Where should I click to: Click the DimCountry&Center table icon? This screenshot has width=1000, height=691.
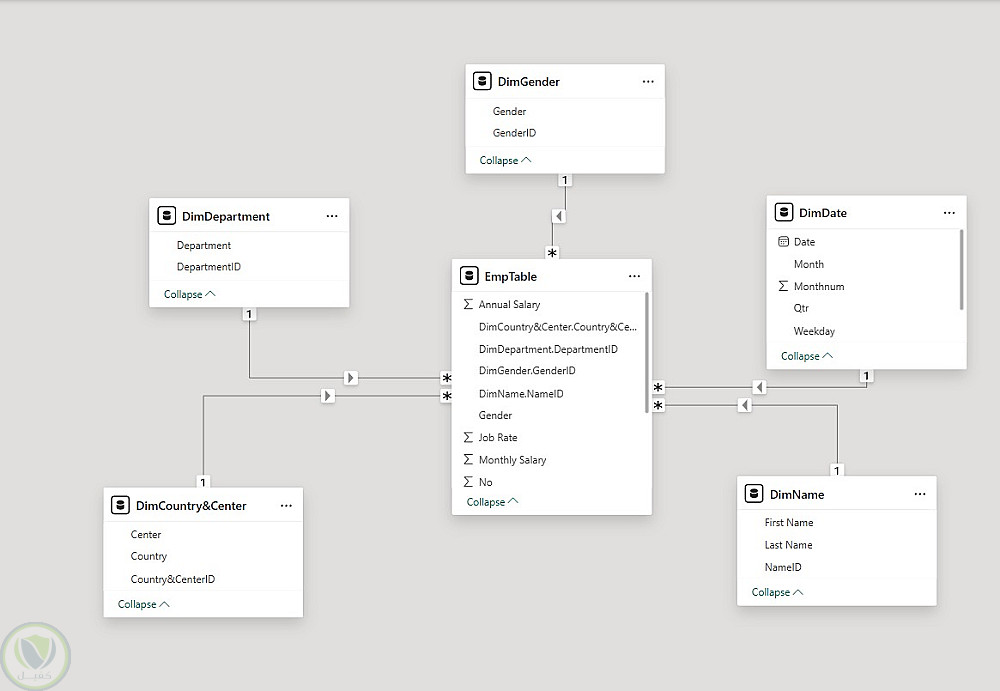(x=121, y=506)
